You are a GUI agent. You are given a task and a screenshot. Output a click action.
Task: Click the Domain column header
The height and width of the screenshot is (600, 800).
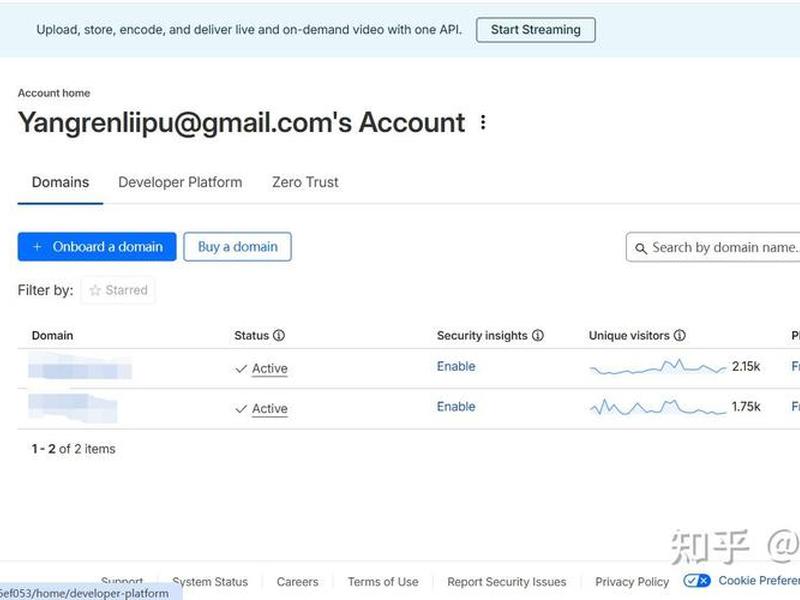(53, 335)
